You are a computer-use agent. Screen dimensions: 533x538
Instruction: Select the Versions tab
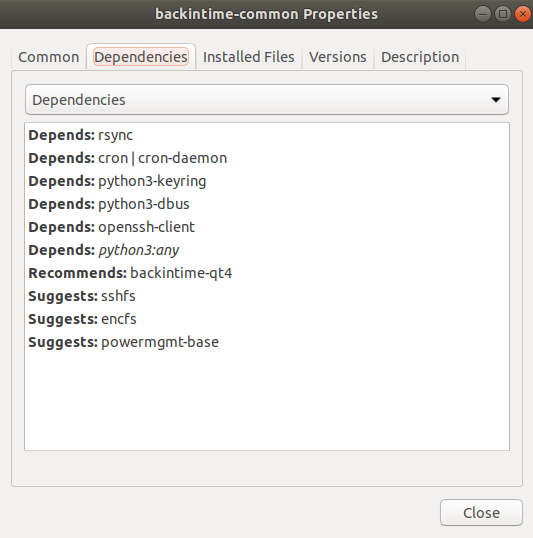click(x=337, y=57)
